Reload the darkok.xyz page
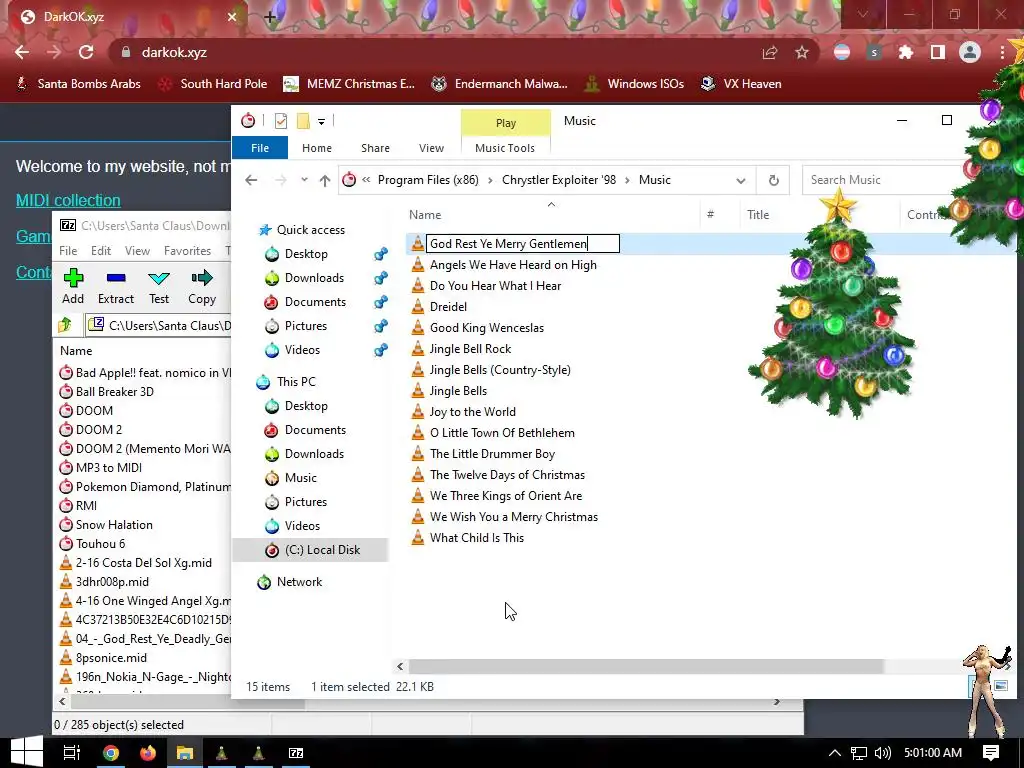The image size is (1024, 768). (x=86, y=52)
